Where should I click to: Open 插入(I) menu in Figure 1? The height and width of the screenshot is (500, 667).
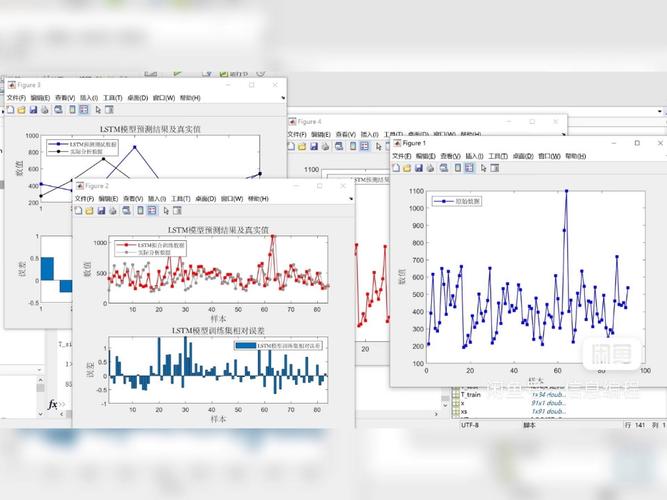point(474,156)
